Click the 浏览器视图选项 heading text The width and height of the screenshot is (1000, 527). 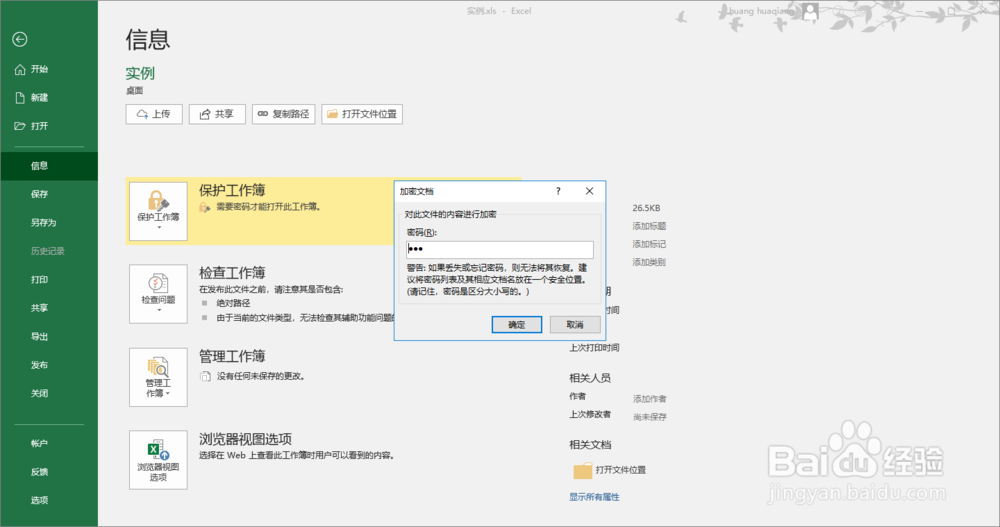click(x=246, y=439)
